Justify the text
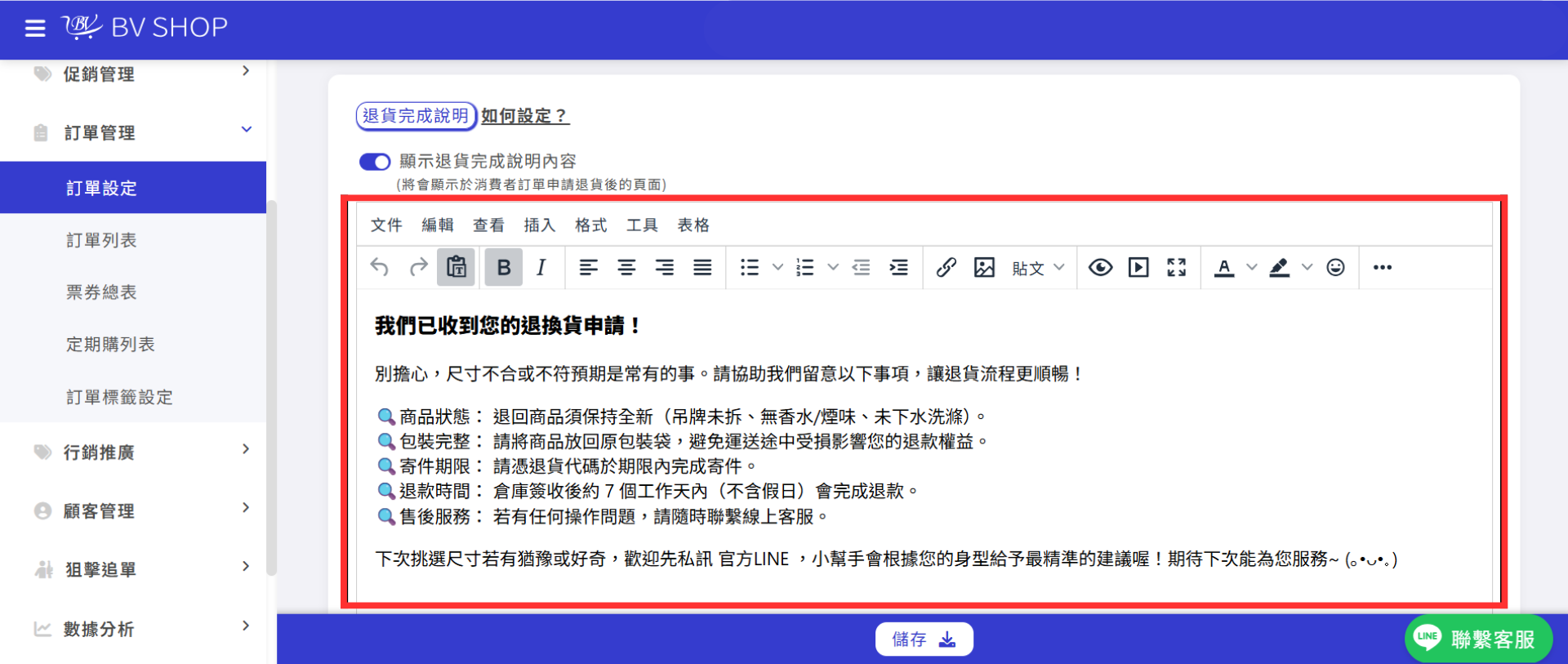This screenshot has height=664, width=1568. tap(702, 267)
